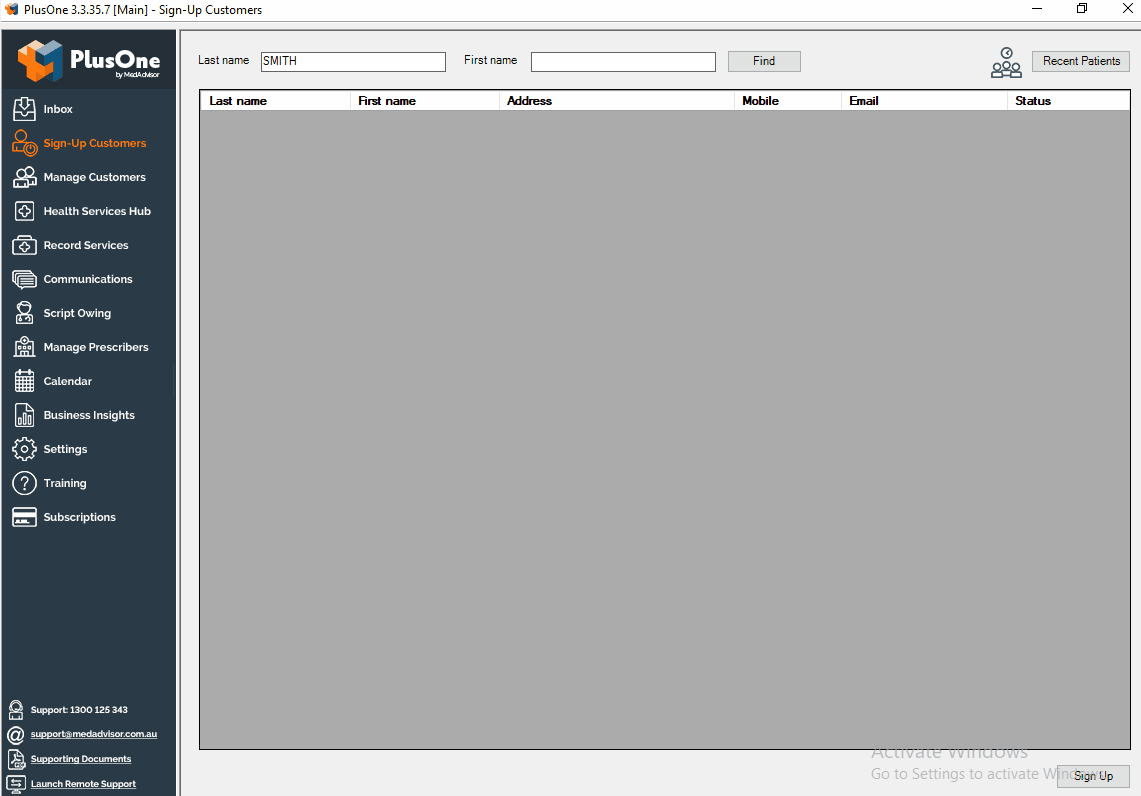
Task: Click the recent patients group icon
Action: pos(1006,63)
